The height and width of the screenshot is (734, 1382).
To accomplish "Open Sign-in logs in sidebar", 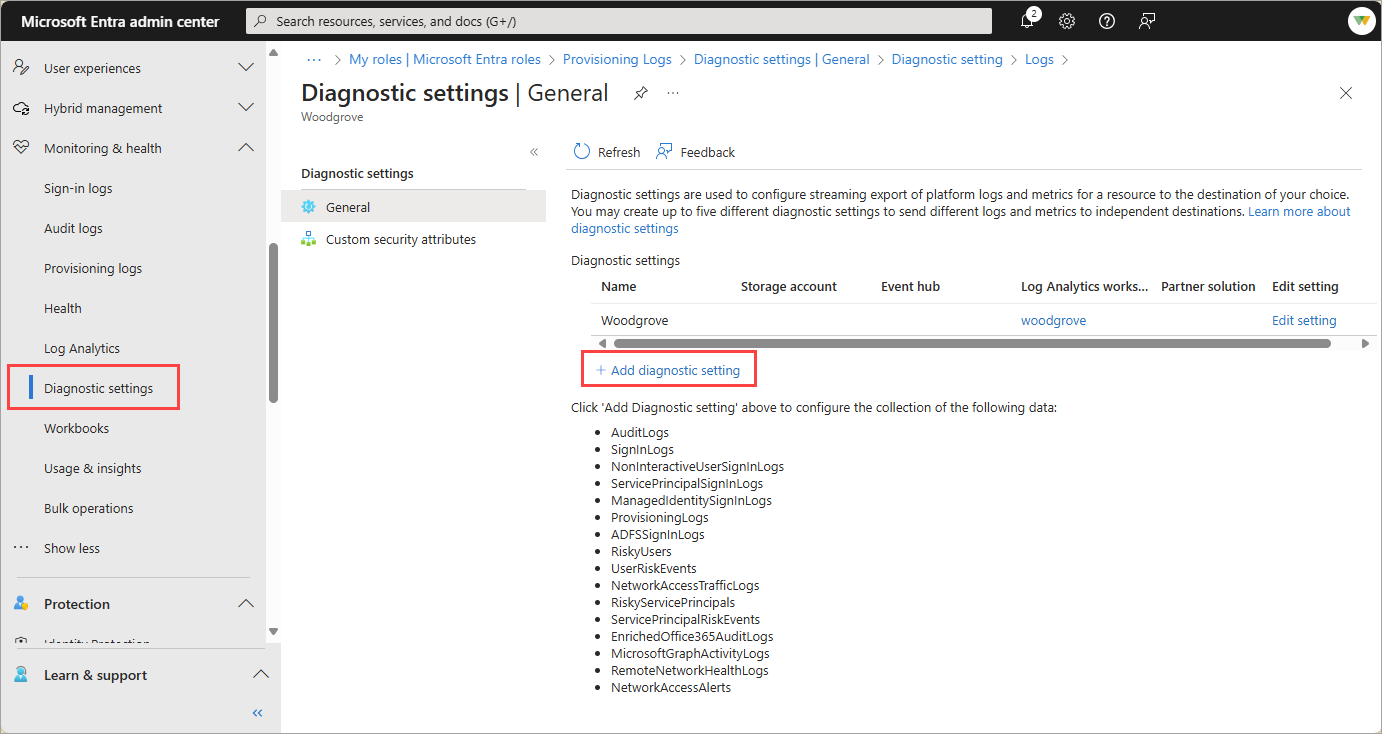I will 78,188.
